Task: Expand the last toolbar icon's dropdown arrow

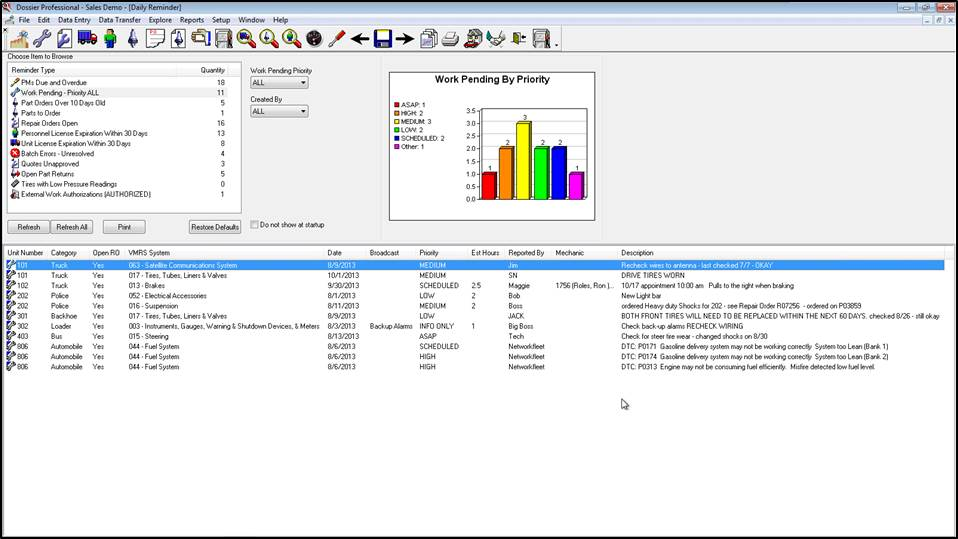Action: [x=556, y=44]
